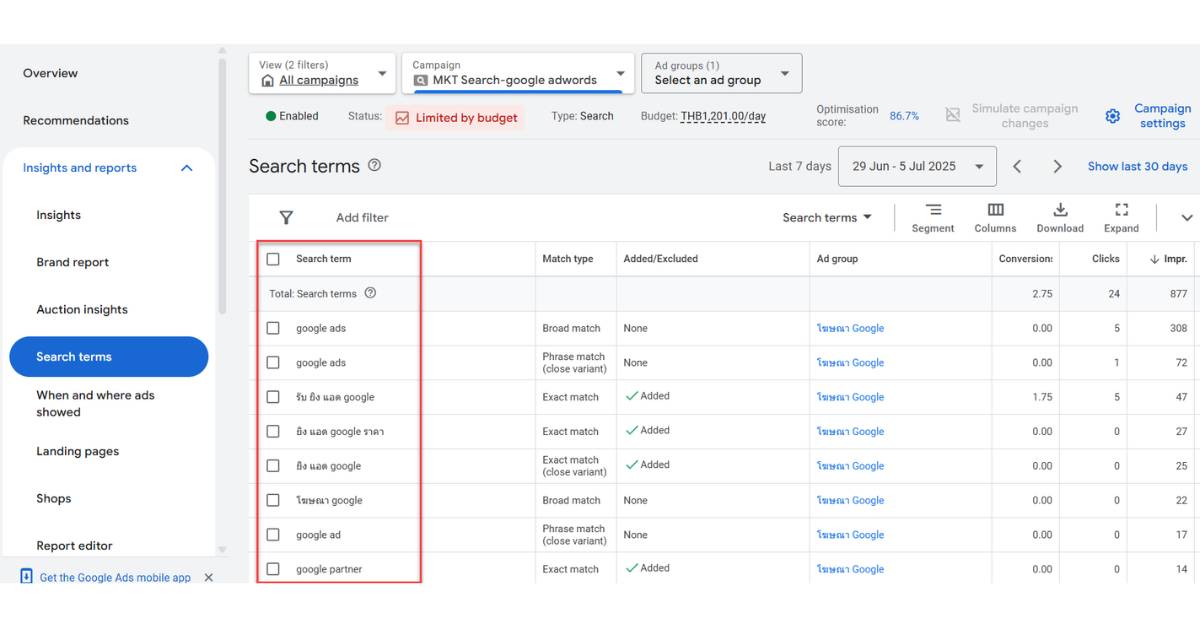This screenshot has width=1200, height=627.
Task: Open When and where ads showed
Action: (x=95, y=403)
